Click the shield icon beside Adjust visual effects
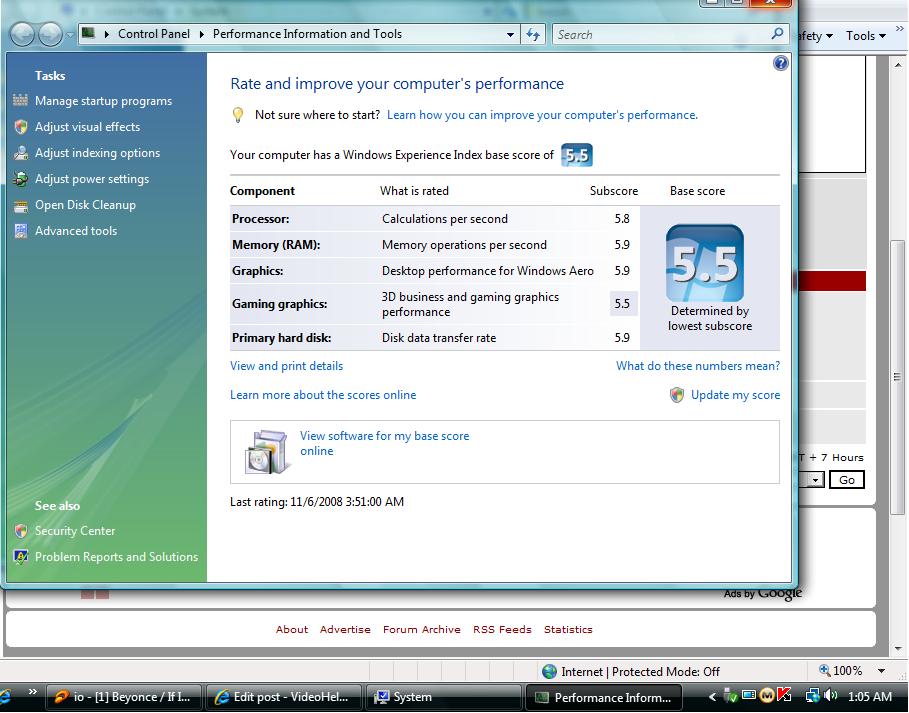 tap(21, 127)
